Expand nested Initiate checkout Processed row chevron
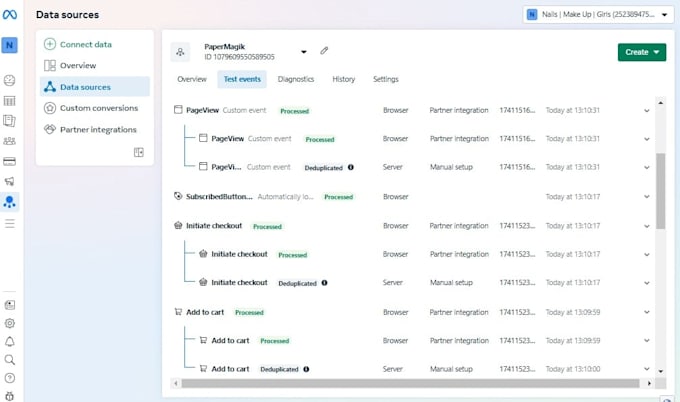Image resolution: width=680 pixels, height=402 pixels. click(x=647, y=255)
